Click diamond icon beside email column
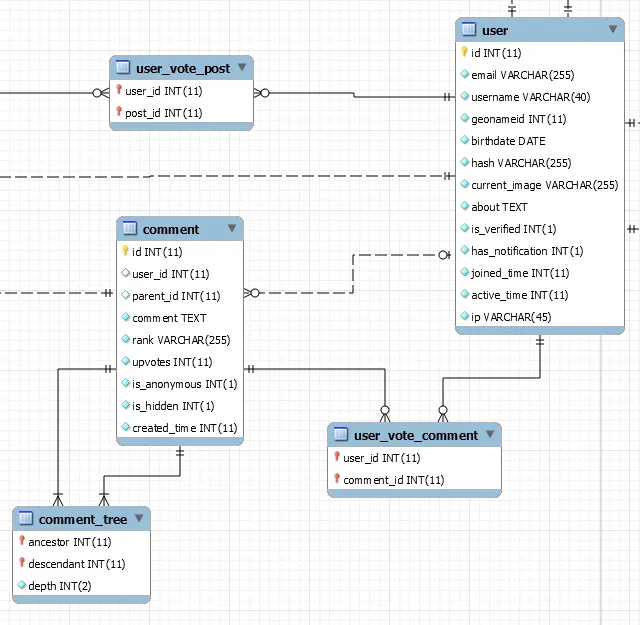Viewport: 640px width, 625px height. 464,74
